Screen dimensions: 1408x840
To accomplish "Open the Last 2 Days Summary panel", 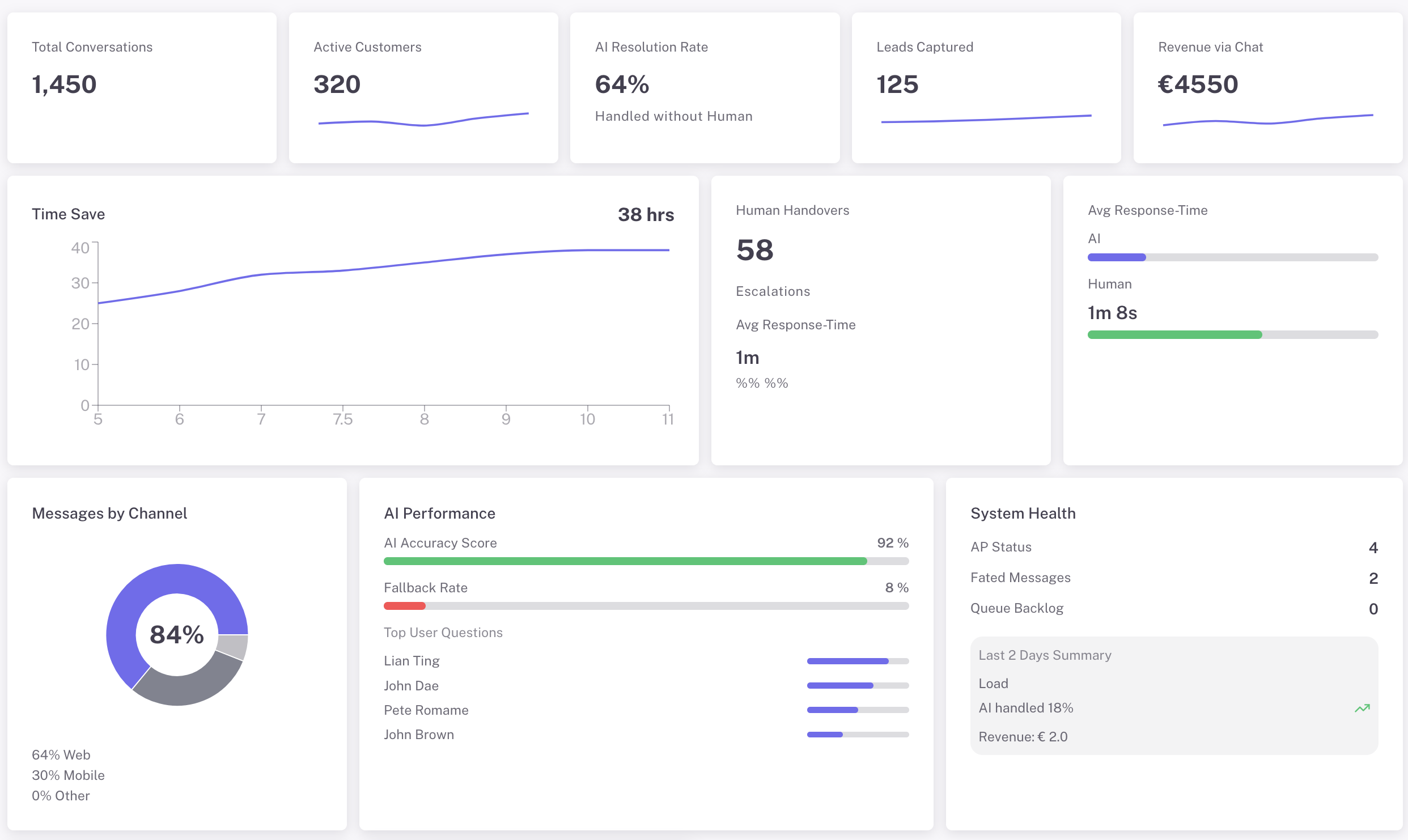I will (x=1173, y=696).
